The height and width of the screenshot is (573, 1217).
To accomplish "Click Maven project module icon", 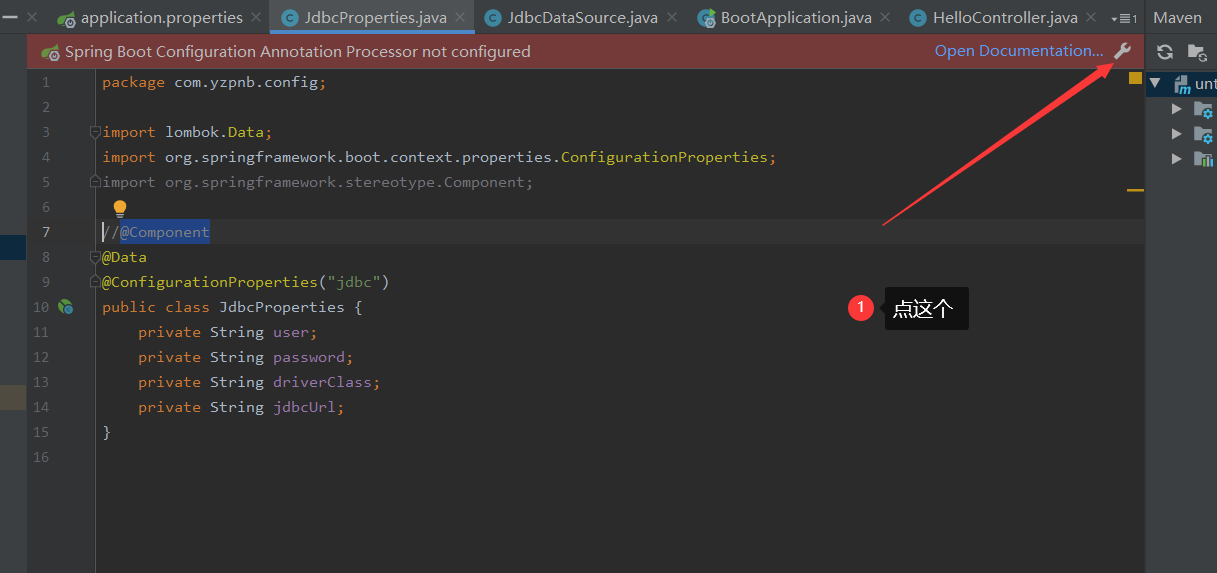I will tap(1182, 84).
